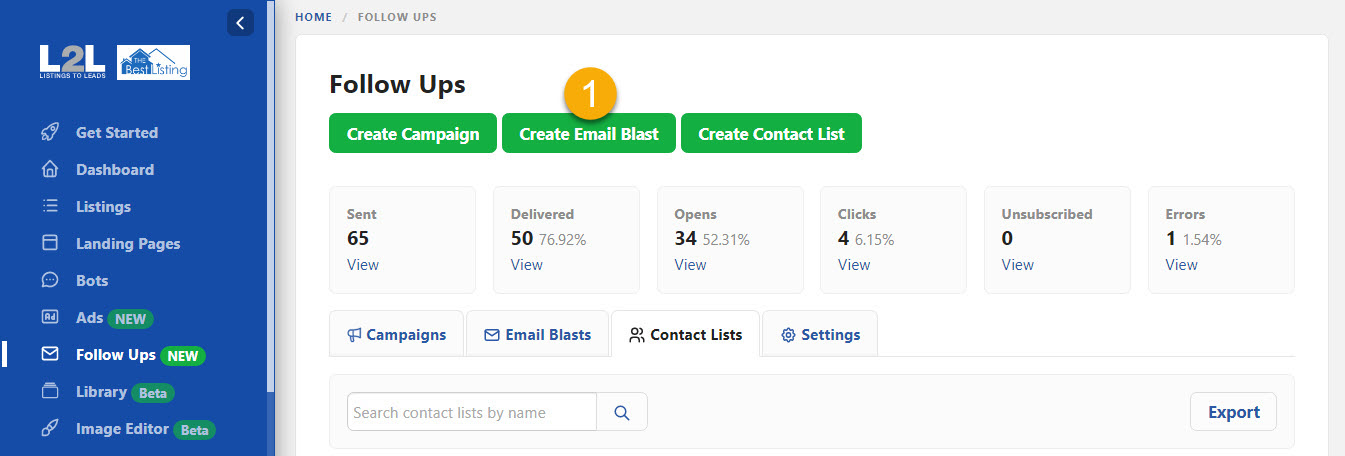Click the Landing Pages layout icon

tap(50, 243)
